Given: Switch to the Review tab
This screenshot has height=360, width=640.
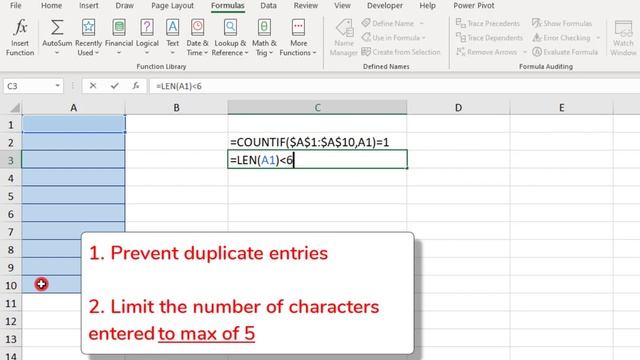Looking at the screenshot, I should coord(306,5).
